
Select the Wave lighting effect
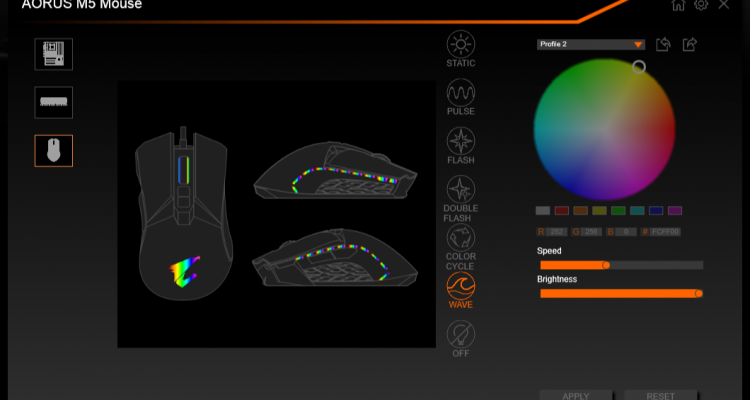[460, 285]
